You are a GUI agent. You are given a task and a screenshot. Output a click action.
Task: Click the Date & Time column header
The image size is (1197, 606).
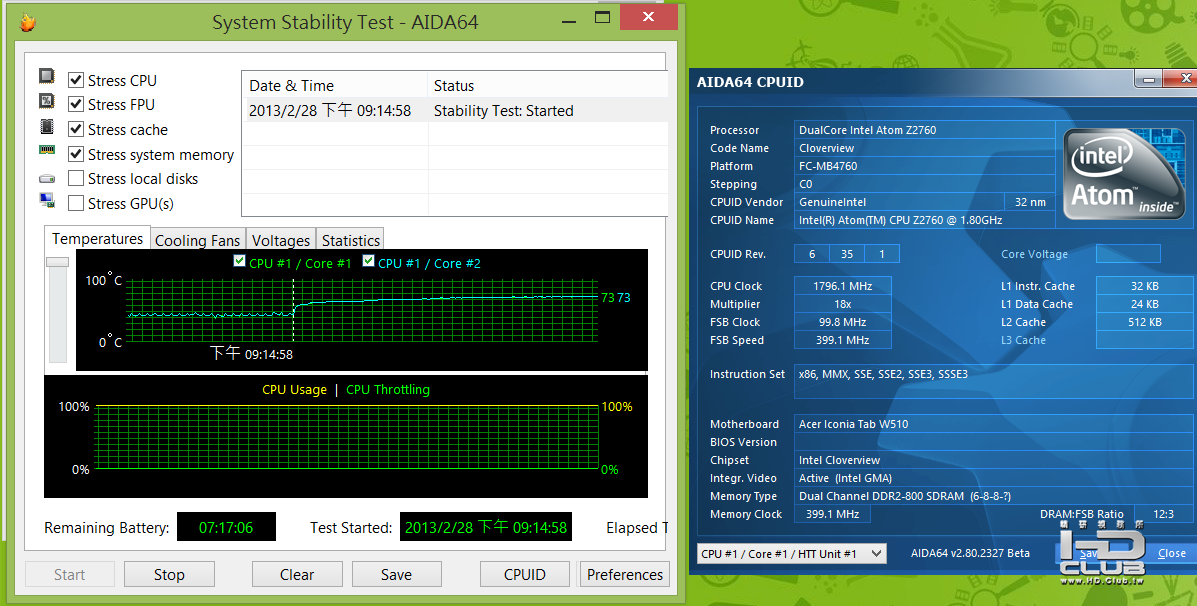point(334,85)
